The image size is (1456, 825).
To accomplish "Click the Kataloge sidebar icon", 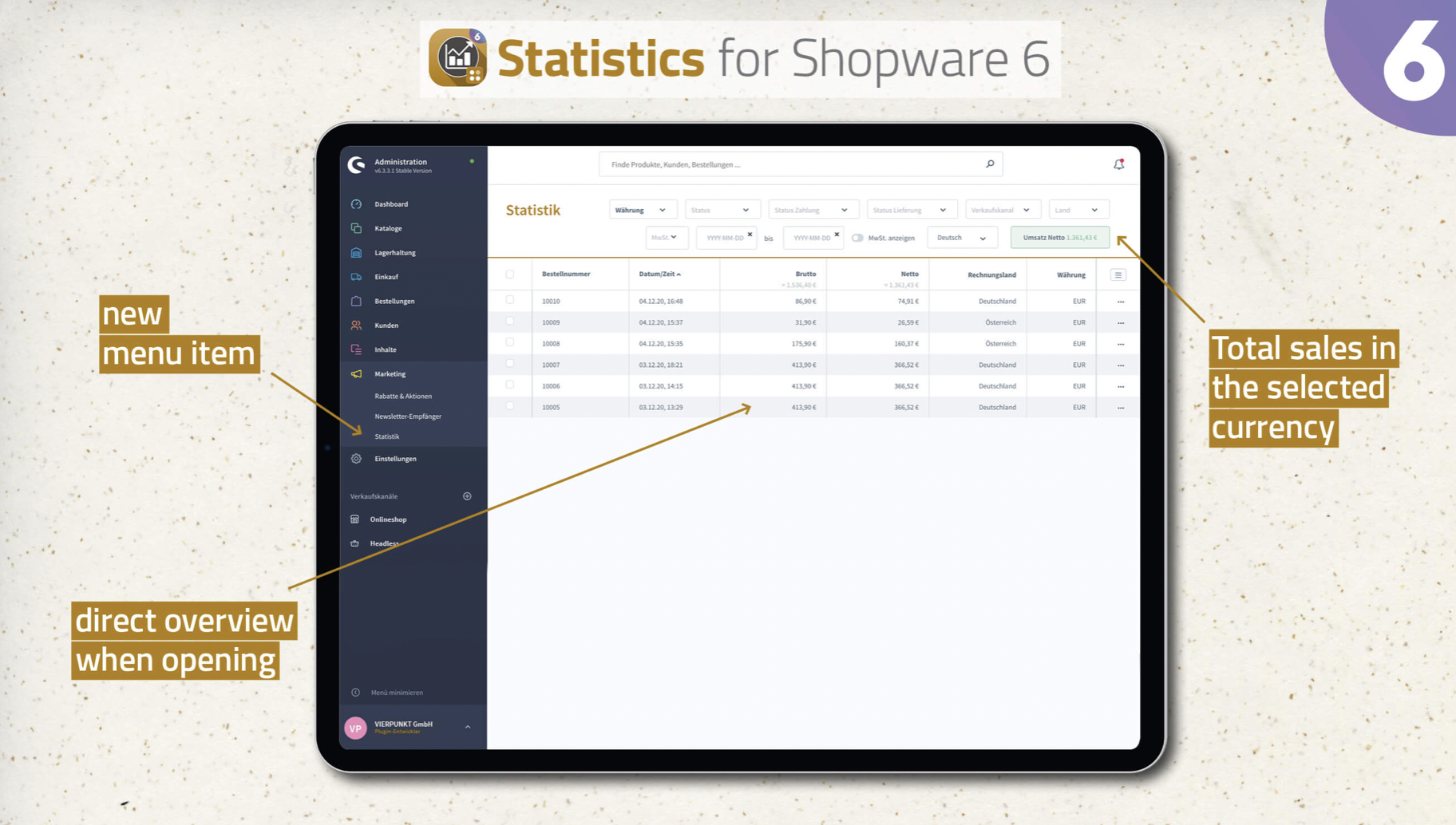I will [x=356, y=228].
